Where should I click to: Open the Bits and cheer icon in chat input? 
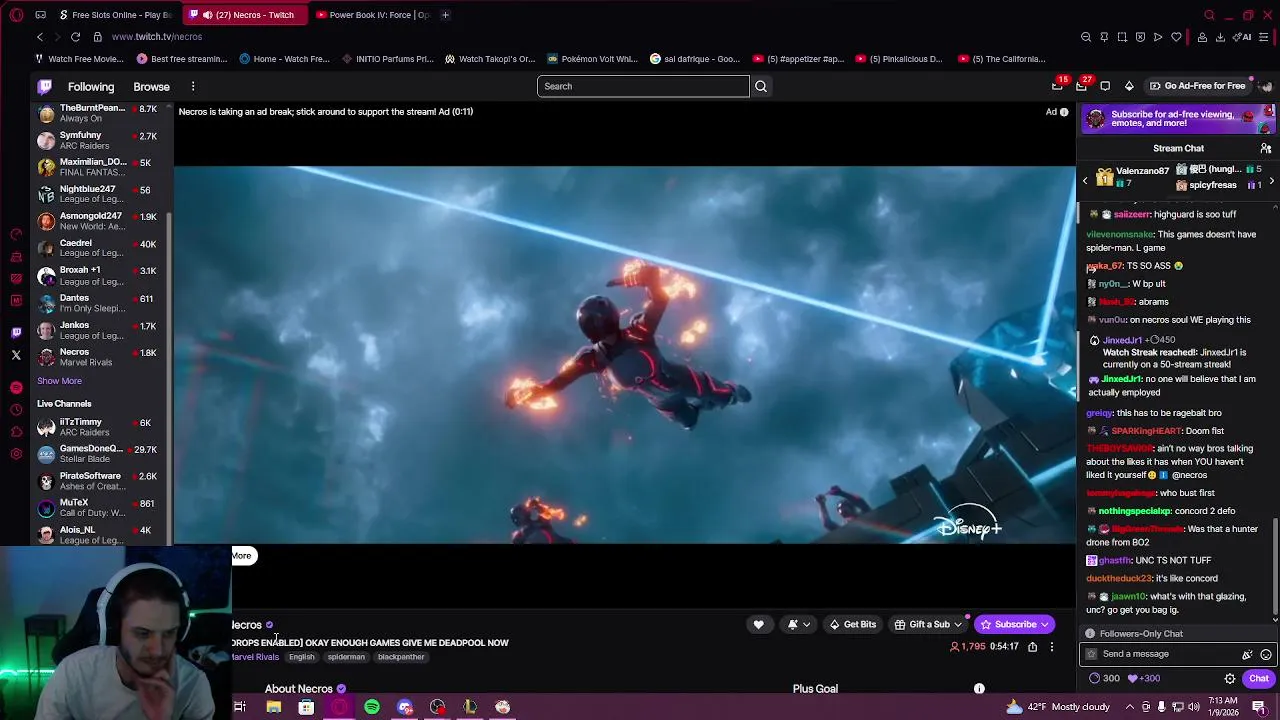1247,655
